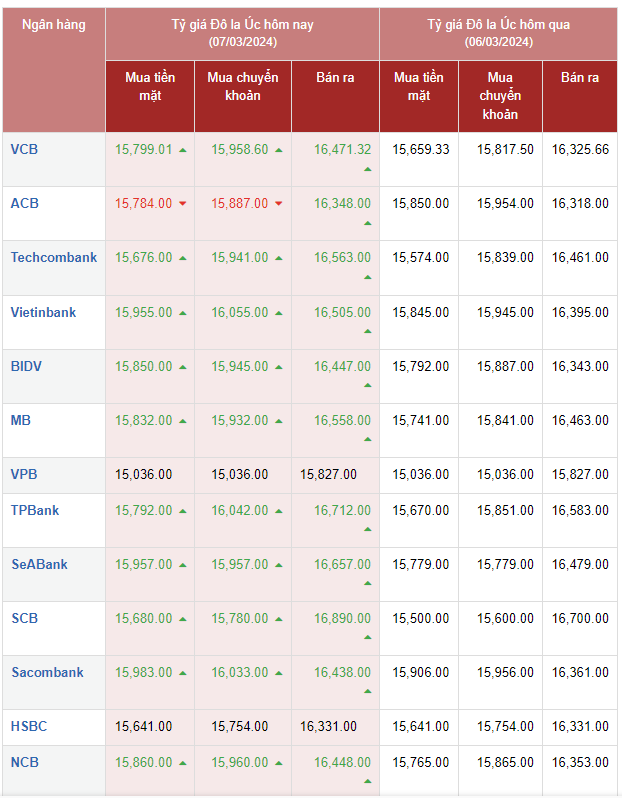Screen dimensions: 622x798
Task: Go to the HSBC bank link
Action: point(29,726)
